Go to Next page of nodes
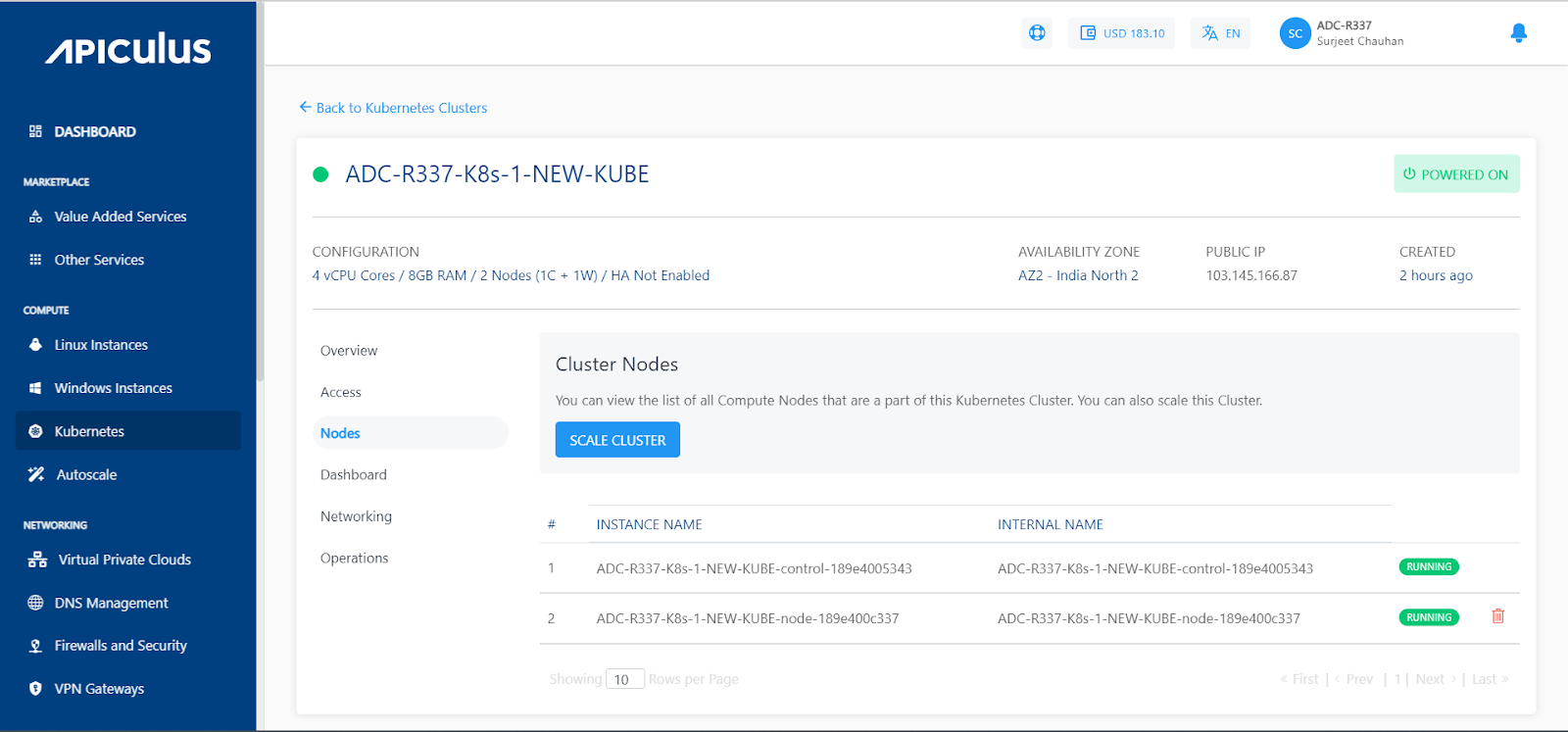The height and width of the screenshot is (732, 1568). tap(1436, 679)
